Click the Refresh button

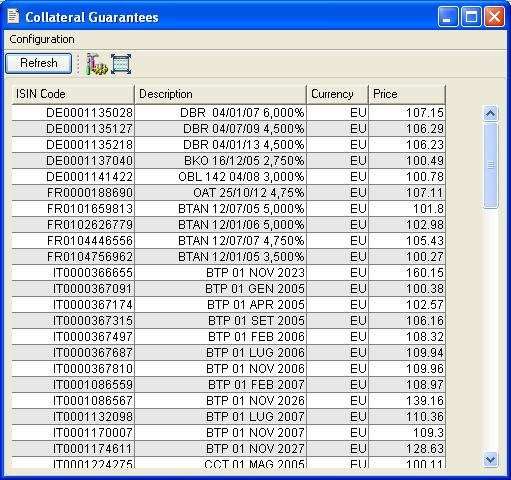coord(38,63)
